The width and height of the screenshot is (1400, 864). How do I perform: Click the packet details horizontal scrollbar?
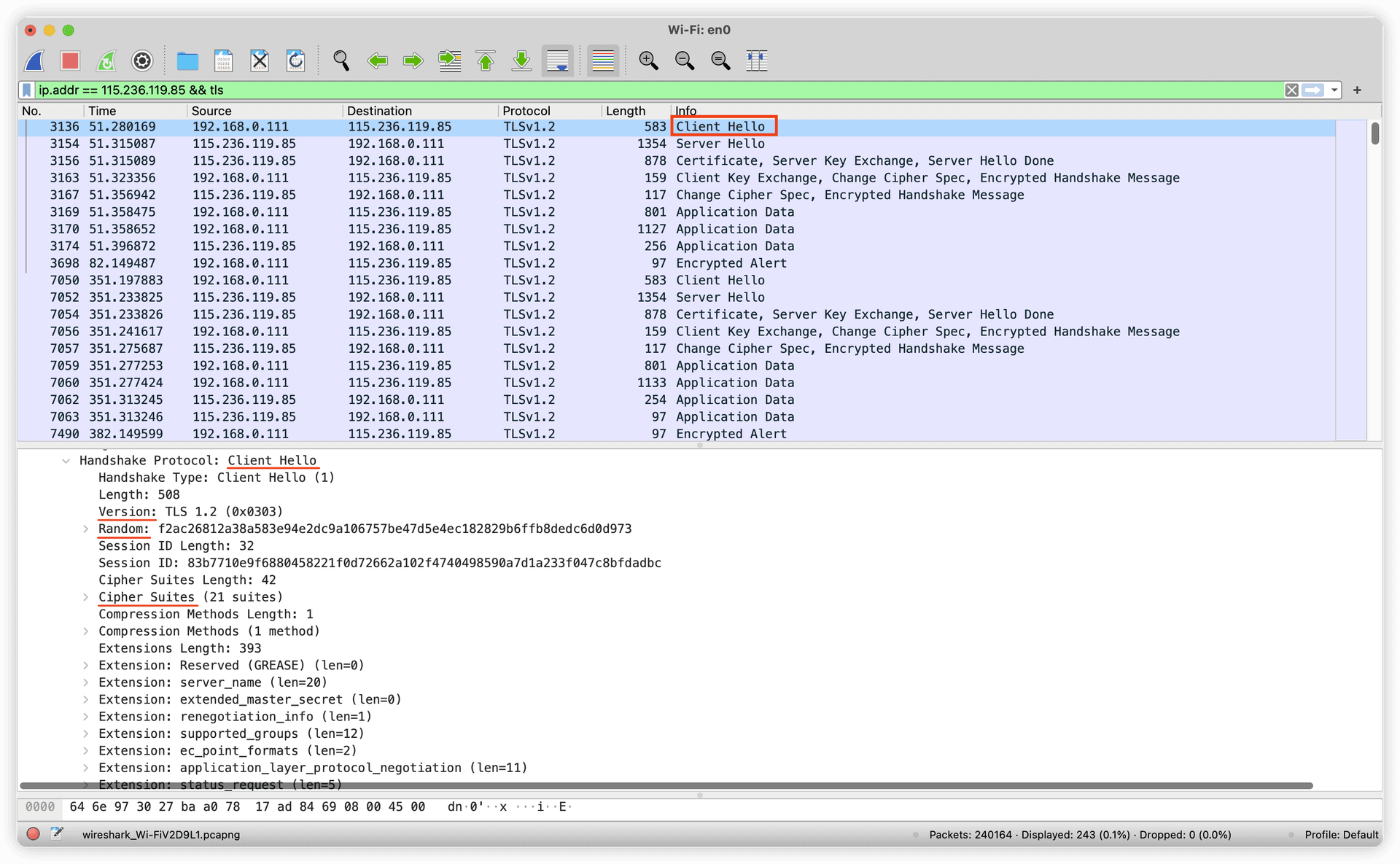pyautogui.click(x=666, y=786)
